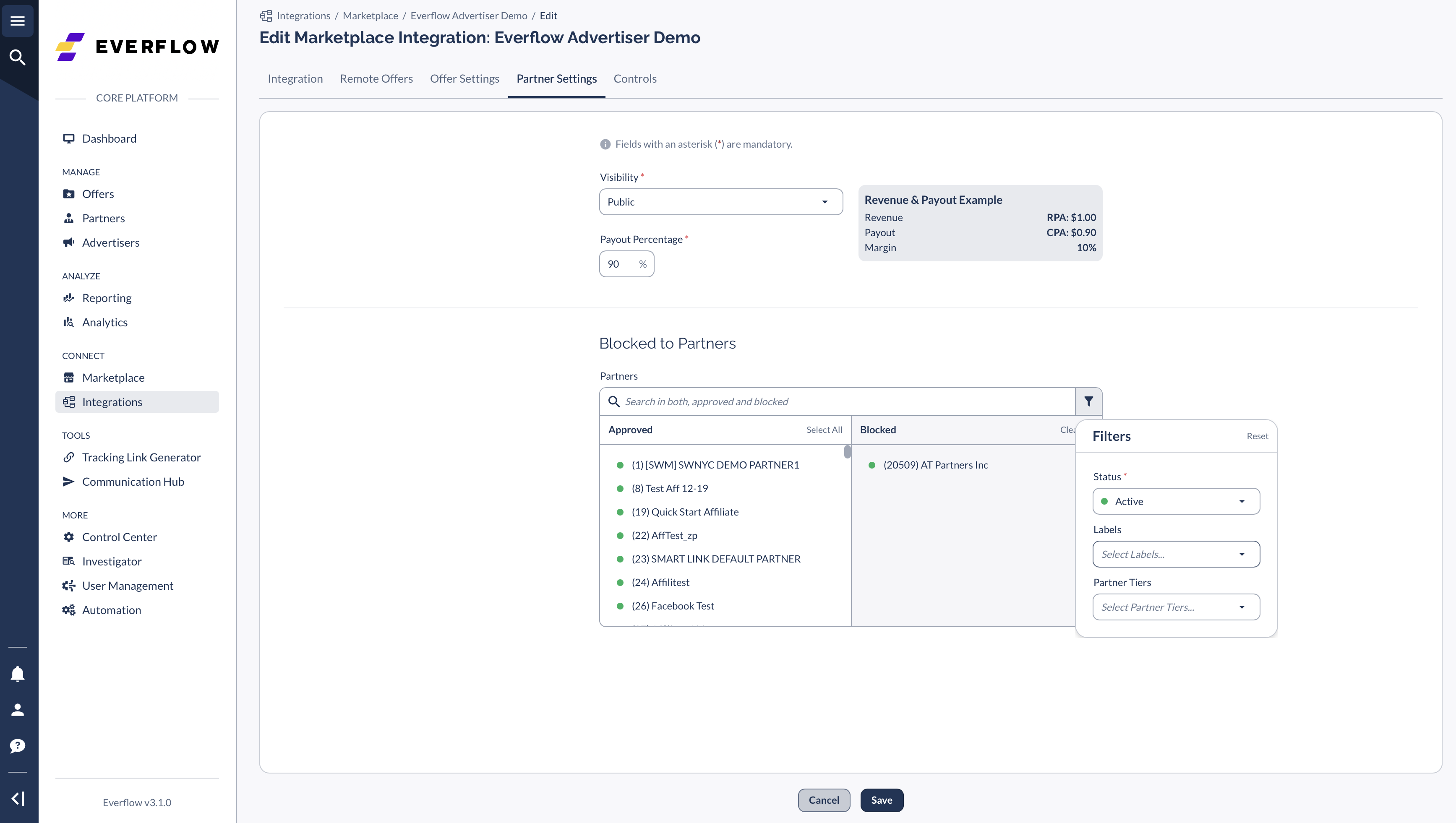The image size is (1456, 823).
Task: Open notifications bell icon
Action: 18,674
